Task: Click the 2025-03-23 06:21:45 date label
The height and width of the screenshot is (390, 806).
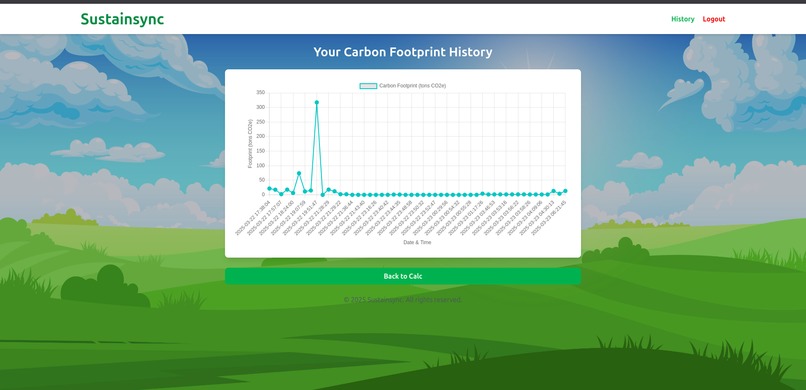Action: pos(549,218)
